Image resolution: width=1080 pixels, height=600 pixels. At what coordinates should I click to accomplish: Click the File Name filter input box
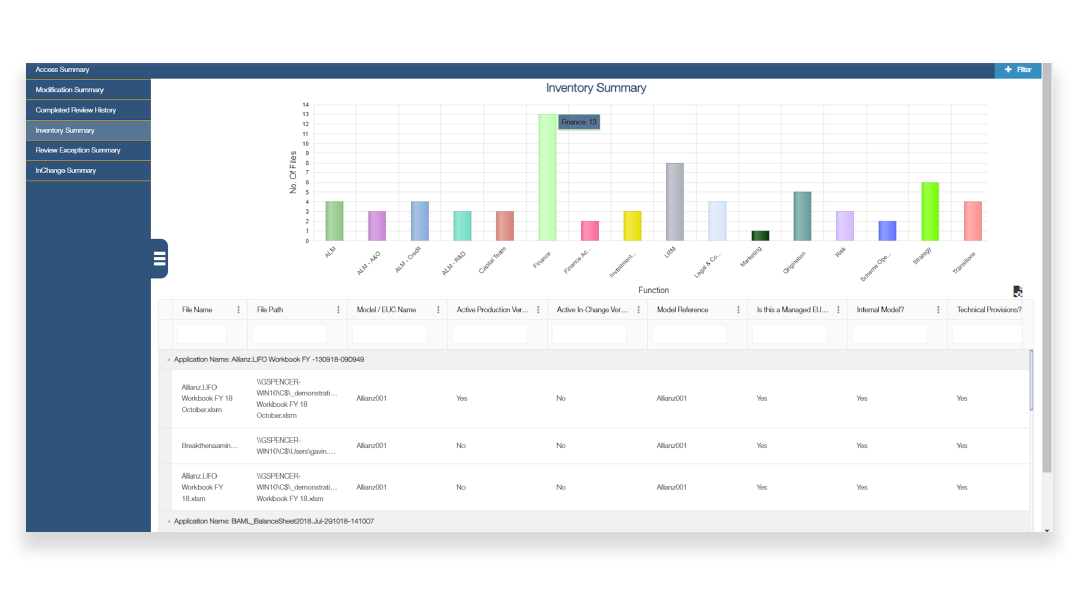click(x=202, y=334)
